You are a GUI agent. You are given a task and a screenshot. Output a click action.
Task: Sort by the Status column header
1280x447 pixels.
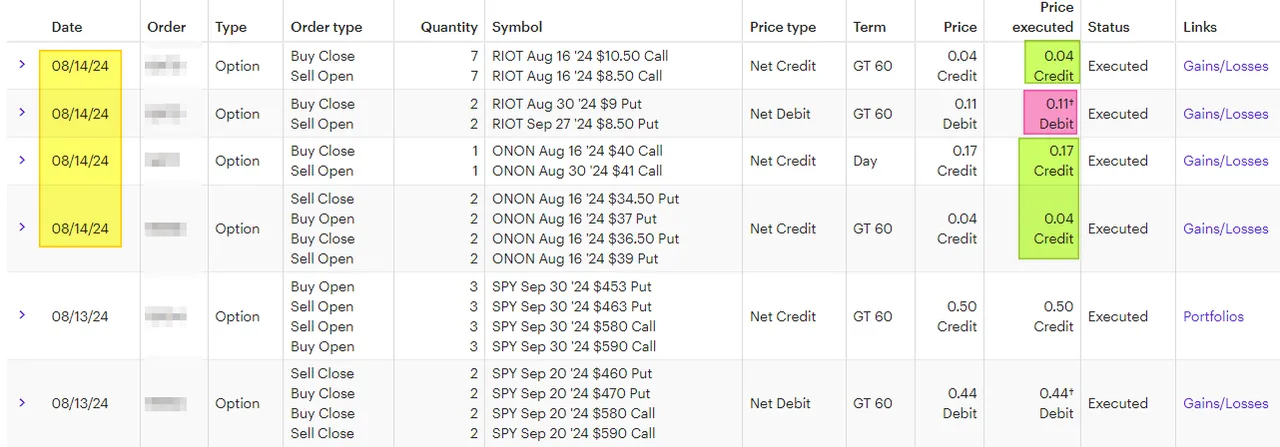tap(1109, 27)
